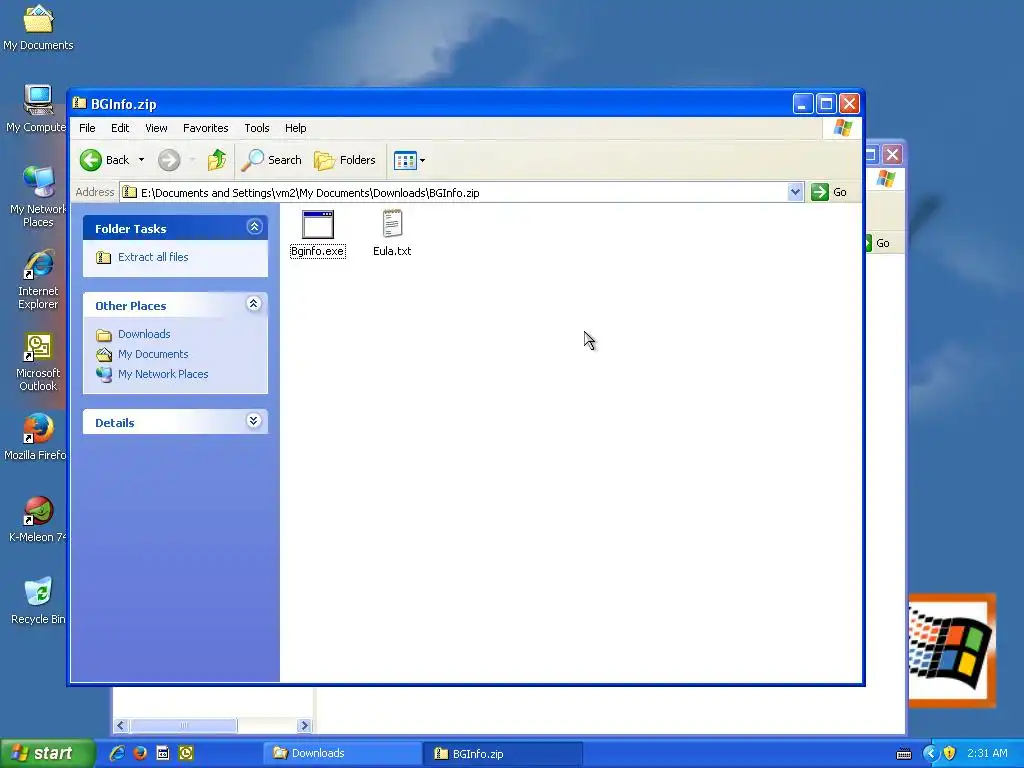Screen dimensions: 1024x768
Task: Click the BGInfo.zip title bar icon
Action: click(80, 103)
